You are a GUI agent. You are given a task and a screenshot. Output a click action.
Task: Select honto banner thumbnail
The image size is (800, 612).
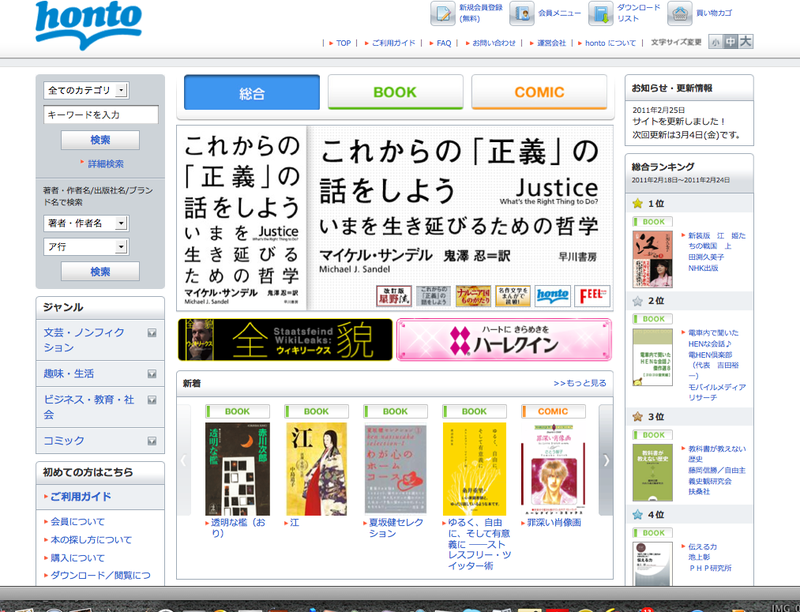point(553,296)
